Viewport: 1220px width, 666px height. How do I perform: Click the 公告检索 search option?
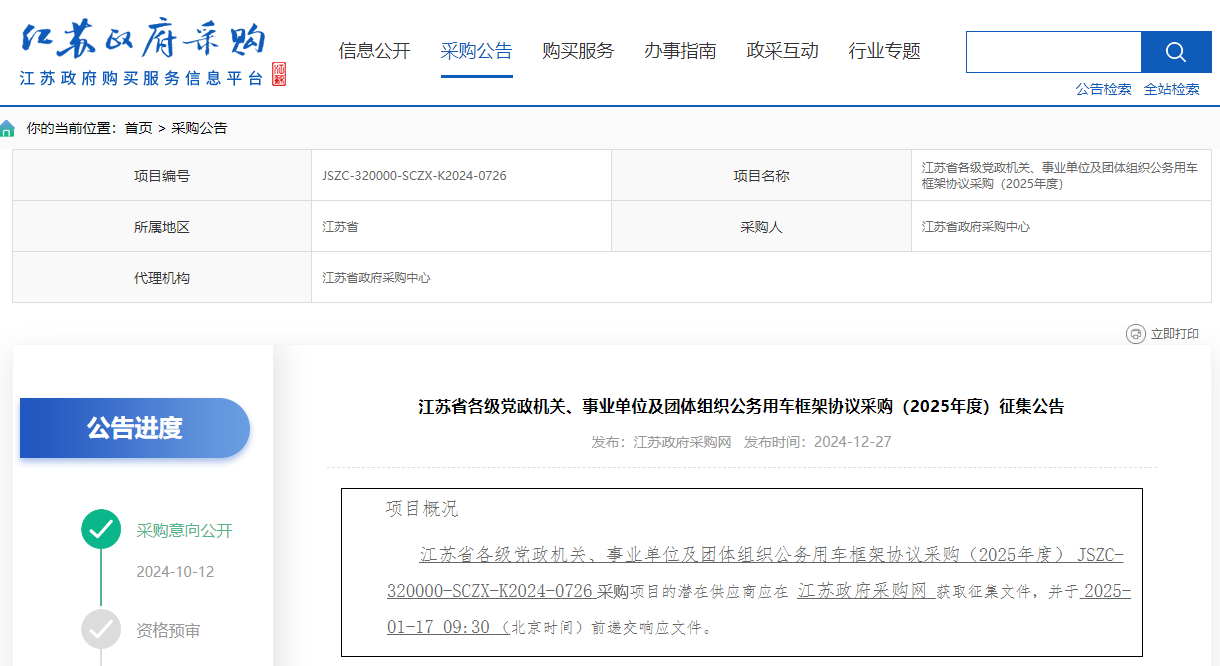(x=1103, y=88)
